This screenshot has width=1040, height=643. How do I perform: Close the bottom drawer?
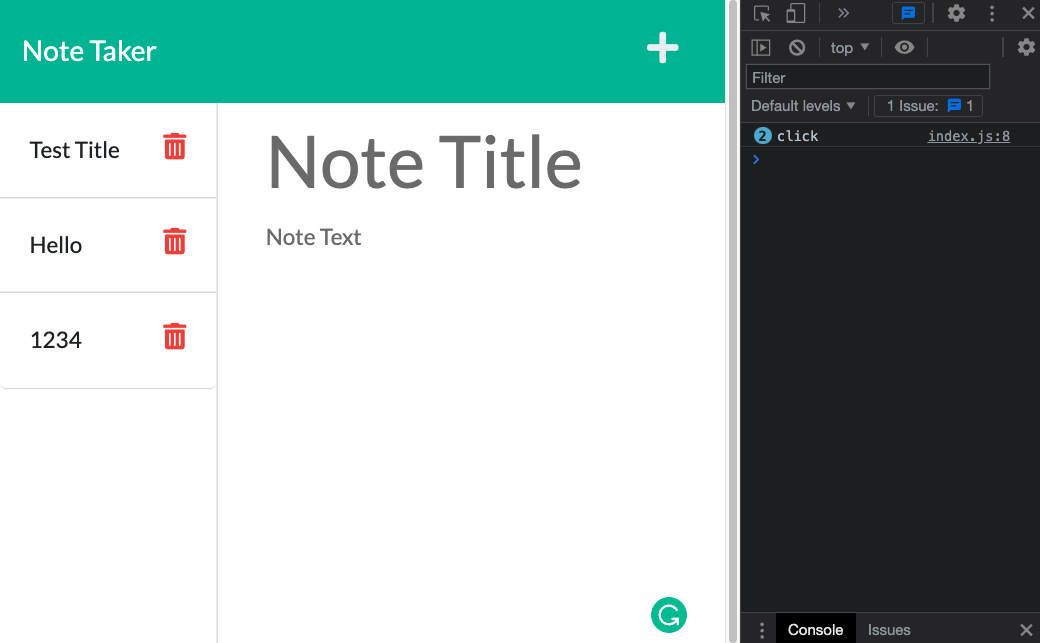pyautogui.click(x=1026, y=630)
